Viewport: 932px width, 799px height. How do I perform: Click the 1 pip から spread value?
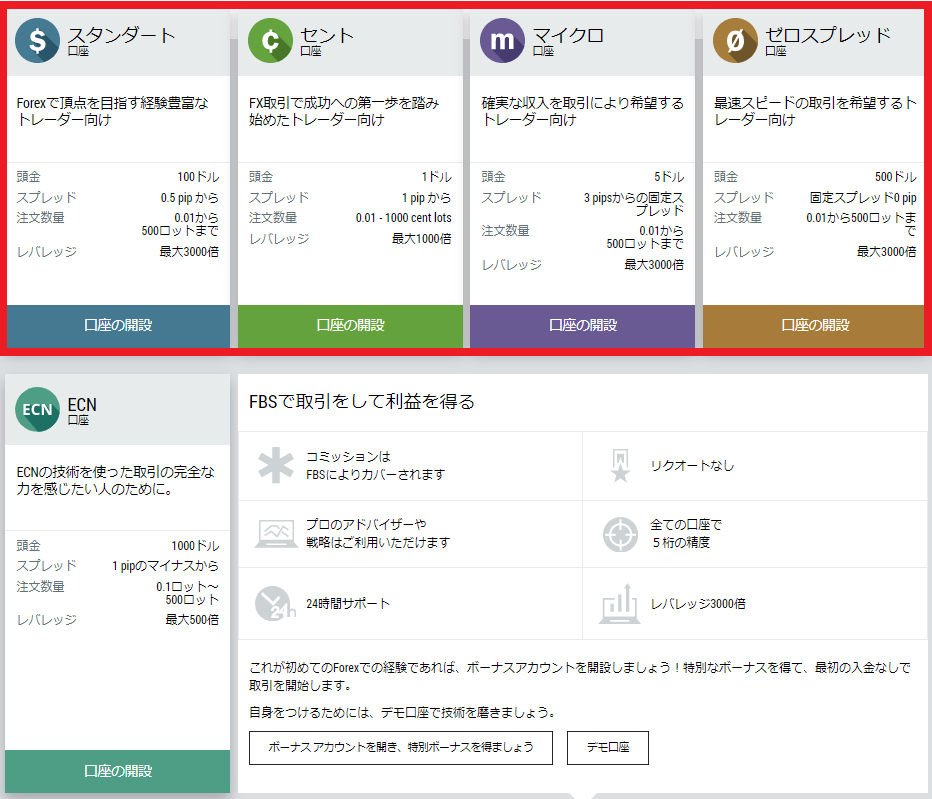click(426, 198)
